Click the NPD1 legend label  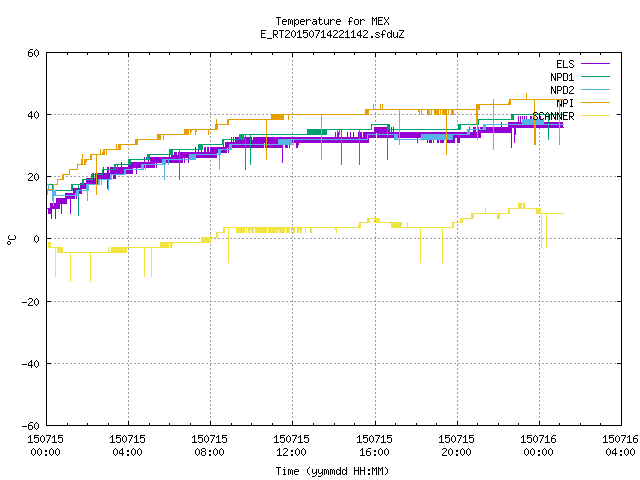[562, 77]
